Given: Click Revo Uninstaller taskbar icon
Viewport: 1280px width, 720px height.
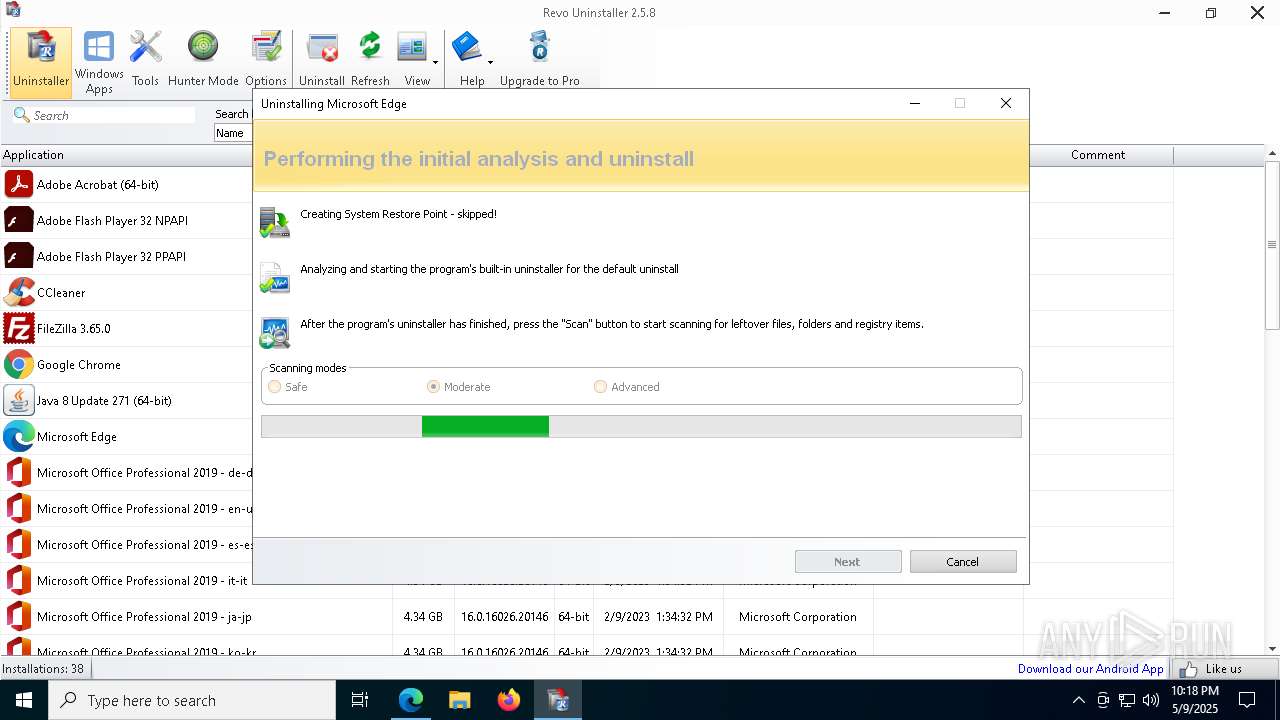Looking at the screenshot, I should [557, 700].
